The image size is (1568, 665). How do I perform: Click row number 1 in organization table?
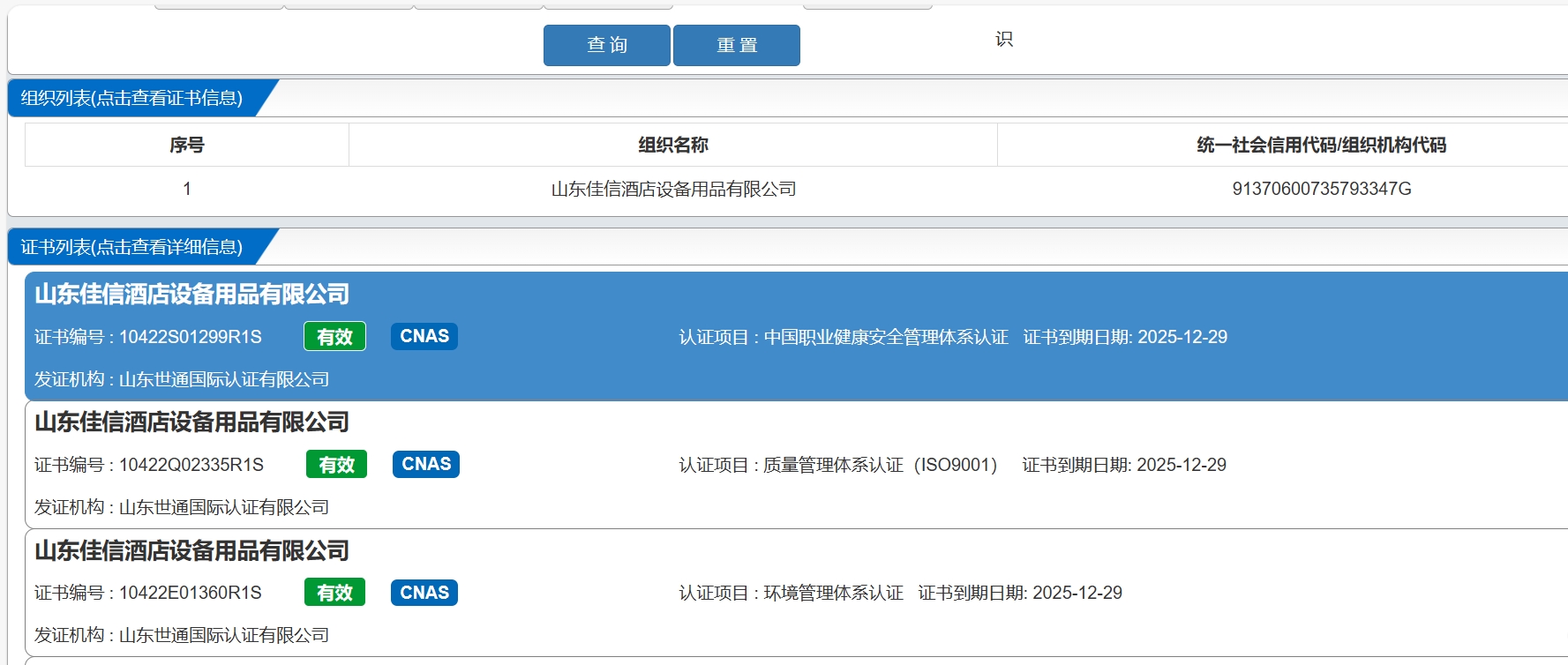187,189
